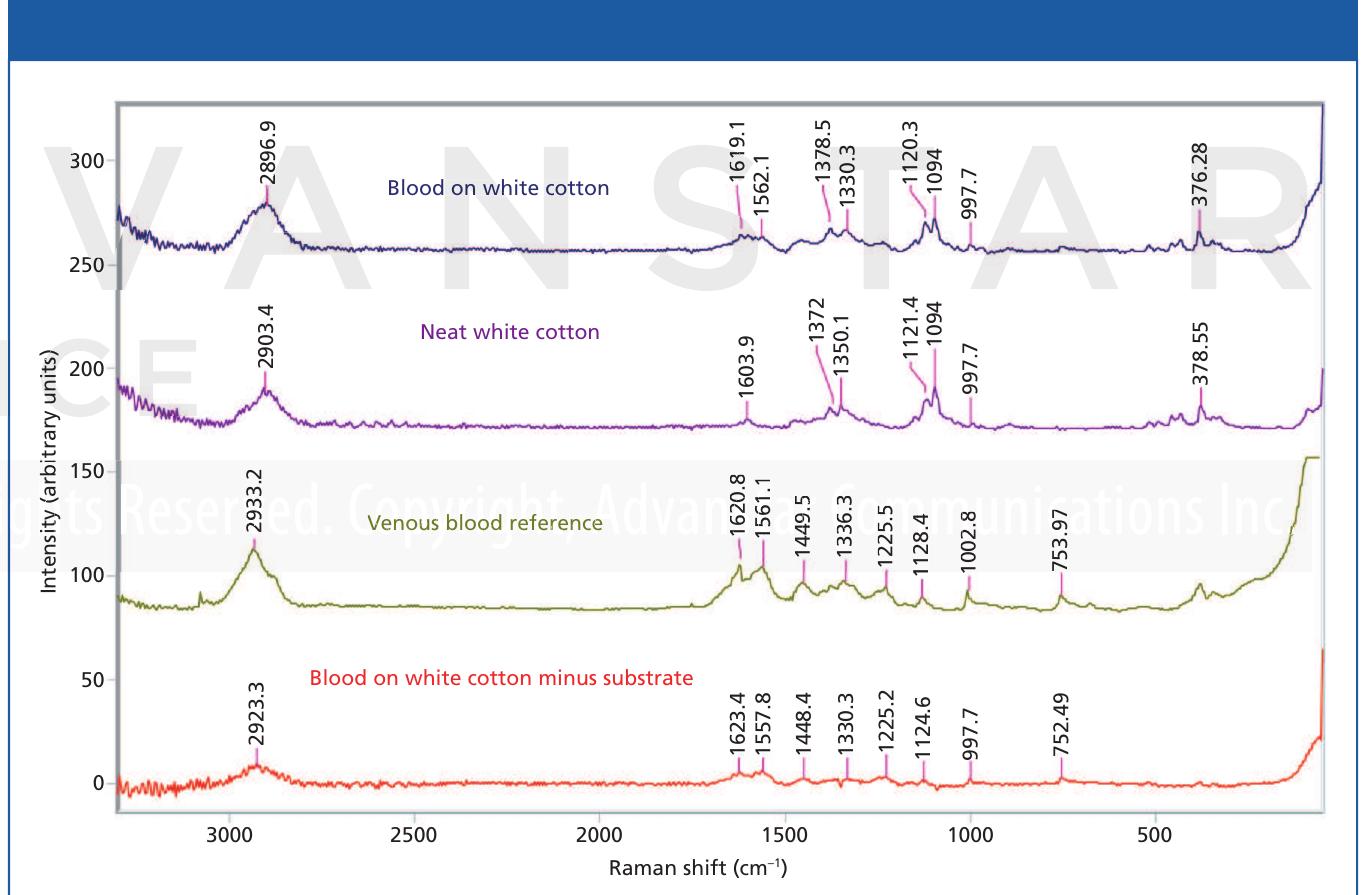Click the 1557.8 peak label
The width and height of the screenshot is (1364, 895).
[x=762, y=723]
